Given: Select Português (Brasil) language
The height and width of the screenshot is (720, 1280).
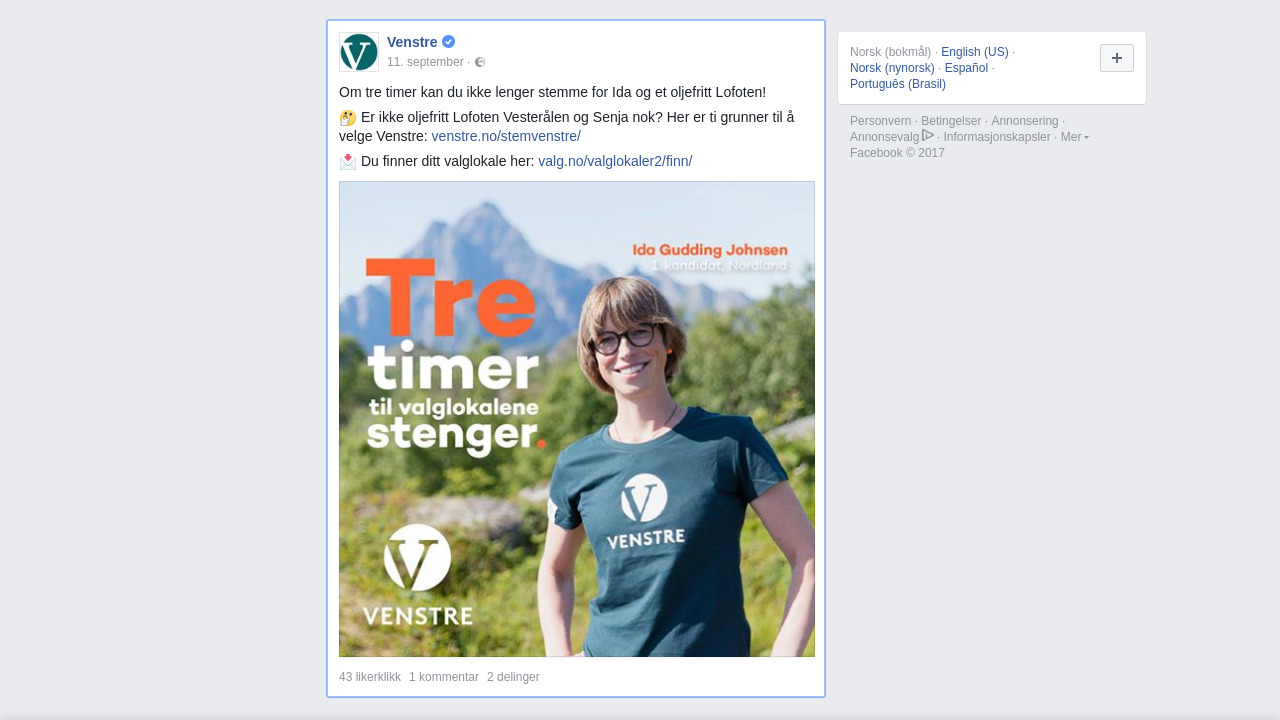Looking at the screenshot, I should (898, 84).
